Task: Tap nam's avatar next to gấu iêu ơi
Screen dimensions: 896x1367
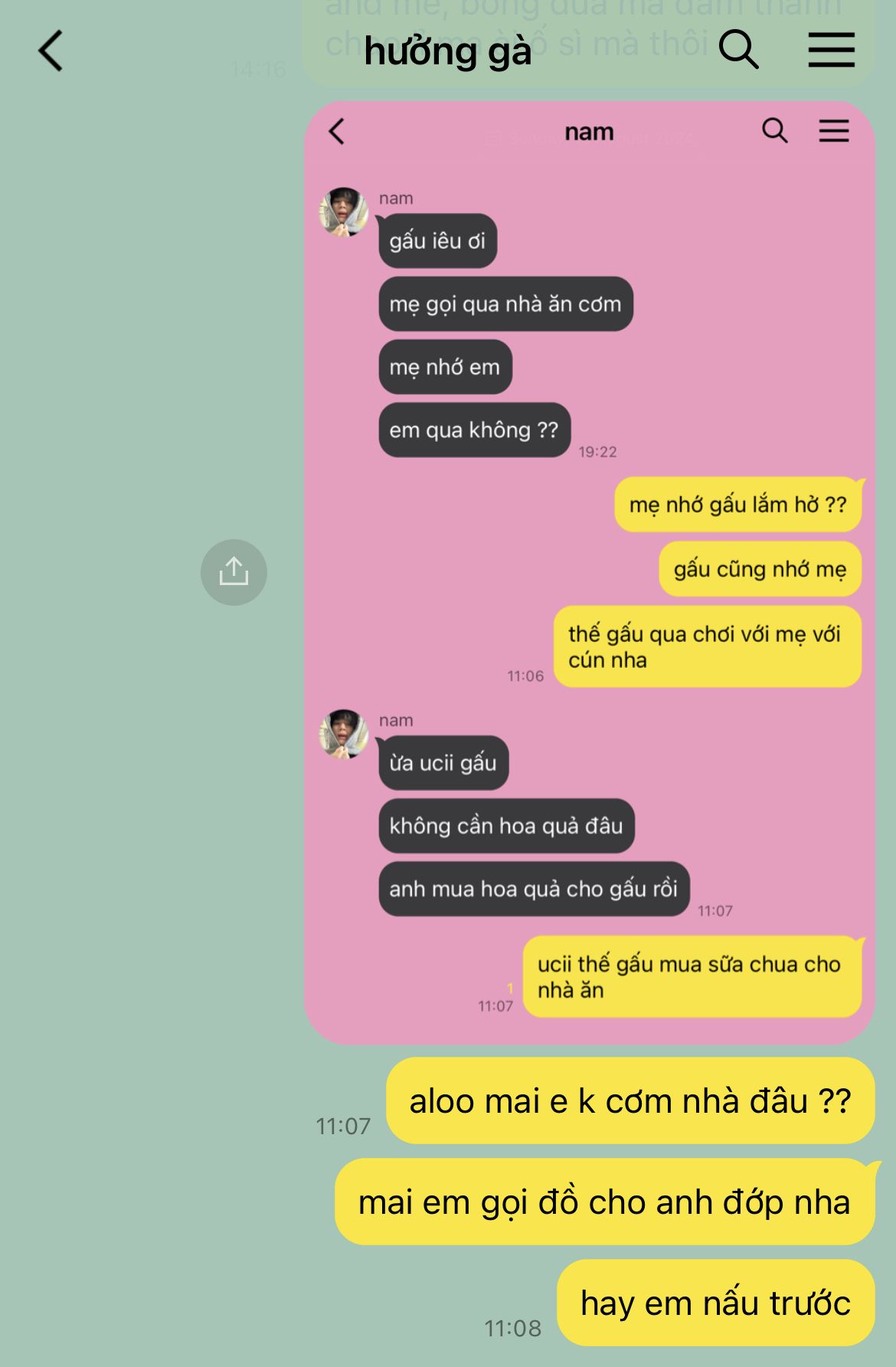Action: [343, 211]
